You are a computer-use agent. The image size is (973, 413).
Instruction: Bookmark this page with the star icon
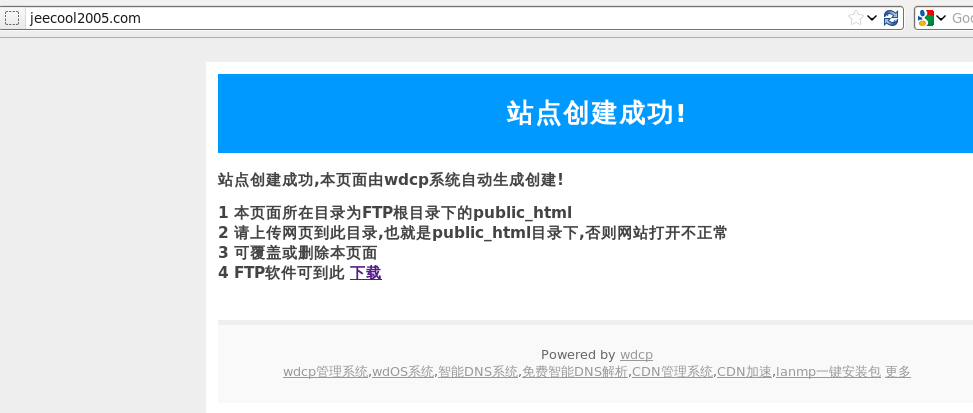tap(856, 18)
